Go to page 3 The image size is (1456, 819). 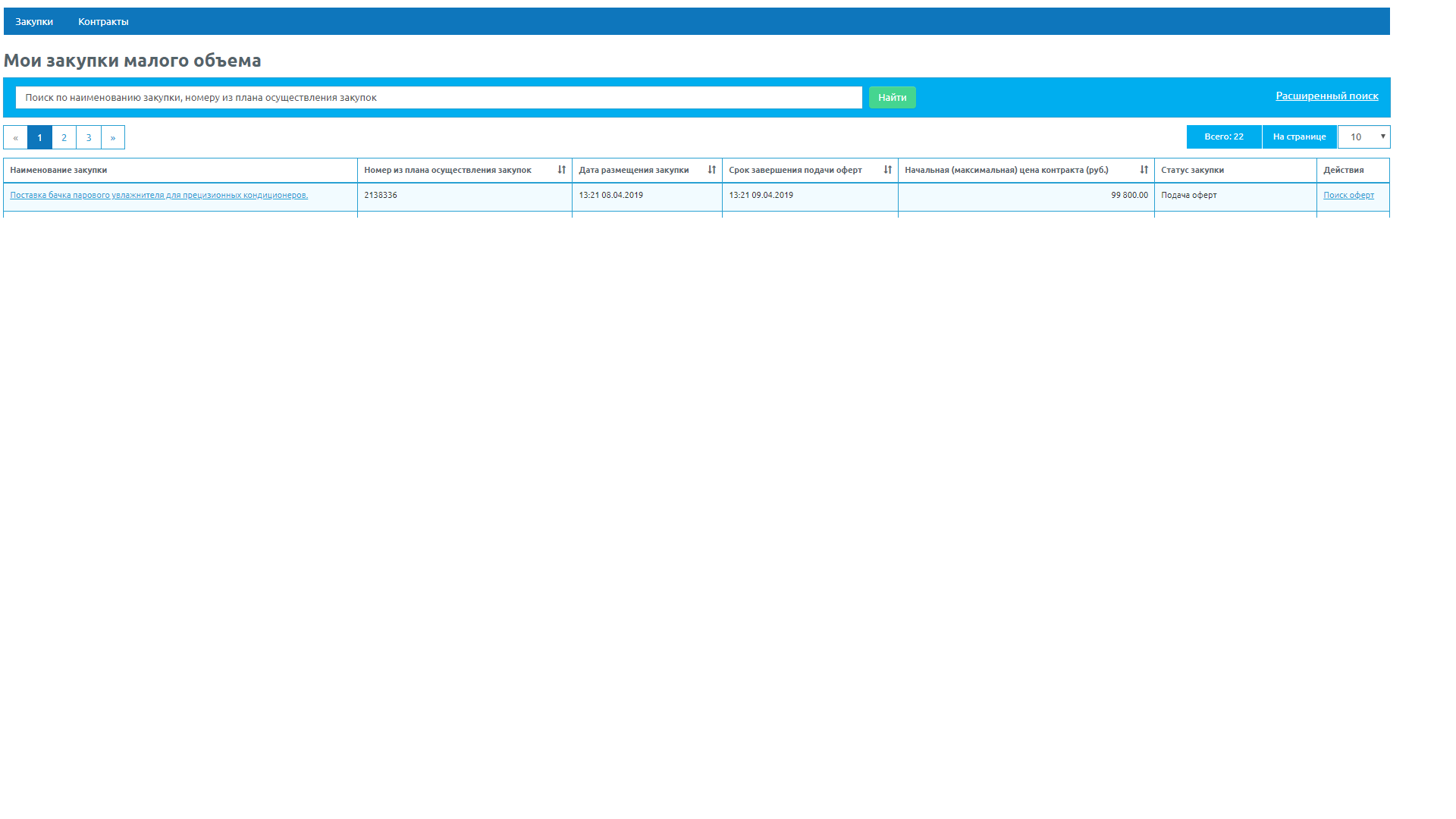click(89, 137)
